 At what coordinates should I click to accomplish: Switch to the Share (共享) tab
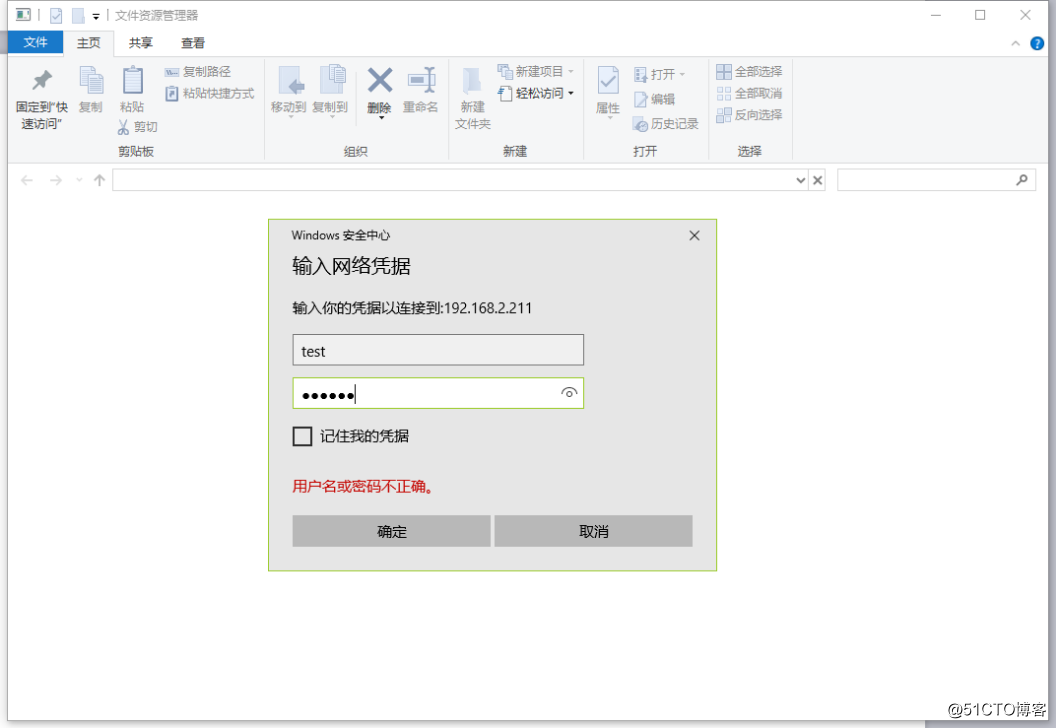click(141, 43)
